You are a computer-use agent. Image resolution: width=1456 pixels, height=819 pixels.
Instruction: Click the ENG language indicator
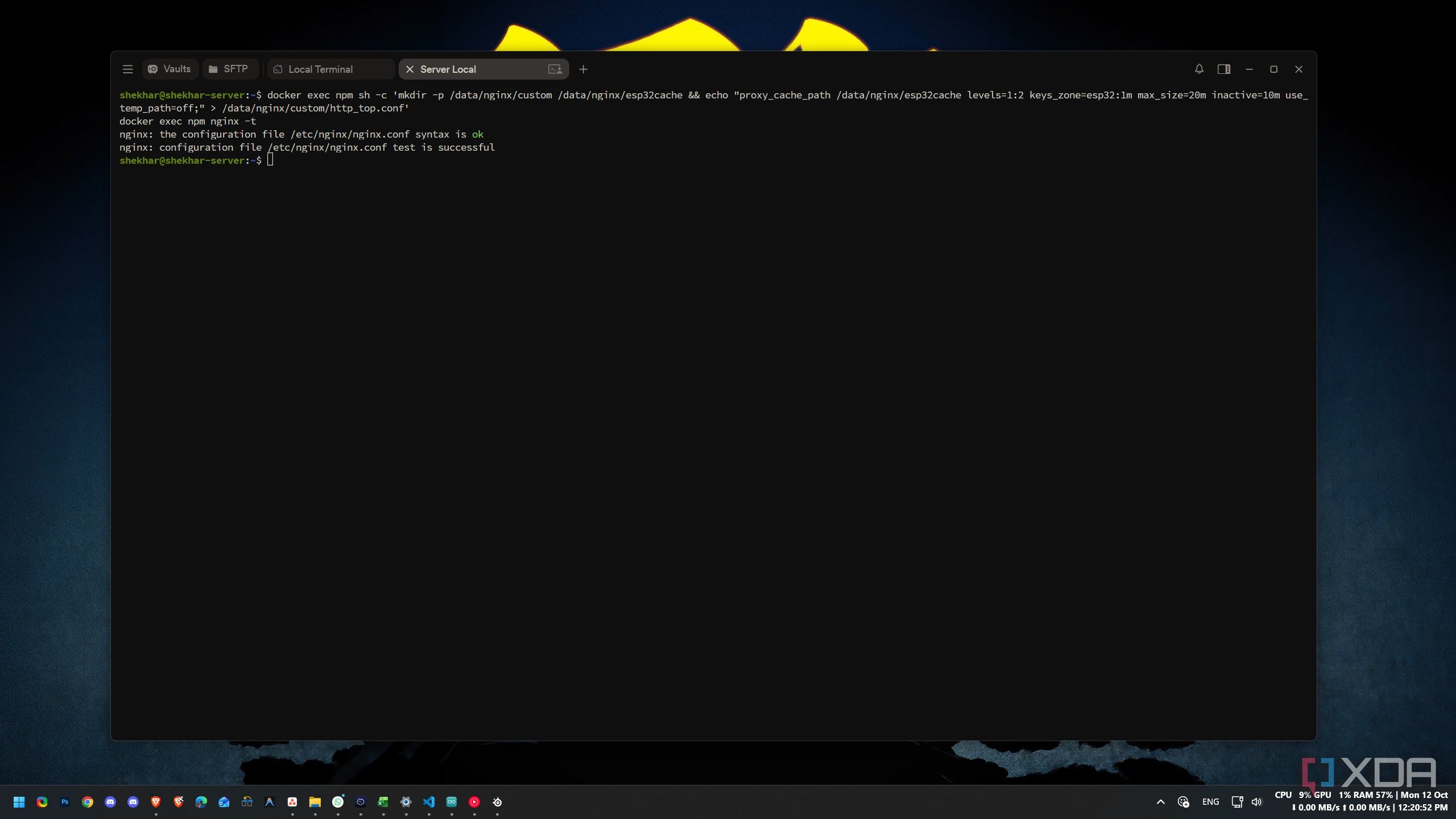pyautogui.click(x=1210, y=802)
